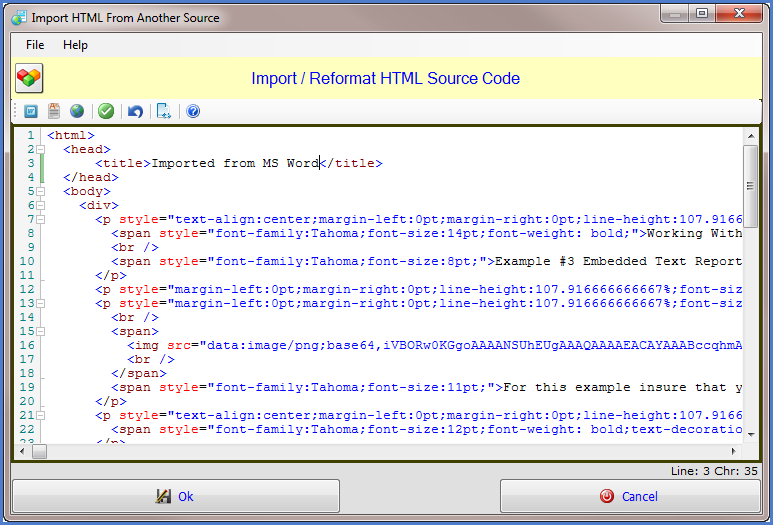Screen dimensions: 773x525
Task: Collapse the paragraph fold on line 7
Action: click(41, 219)
